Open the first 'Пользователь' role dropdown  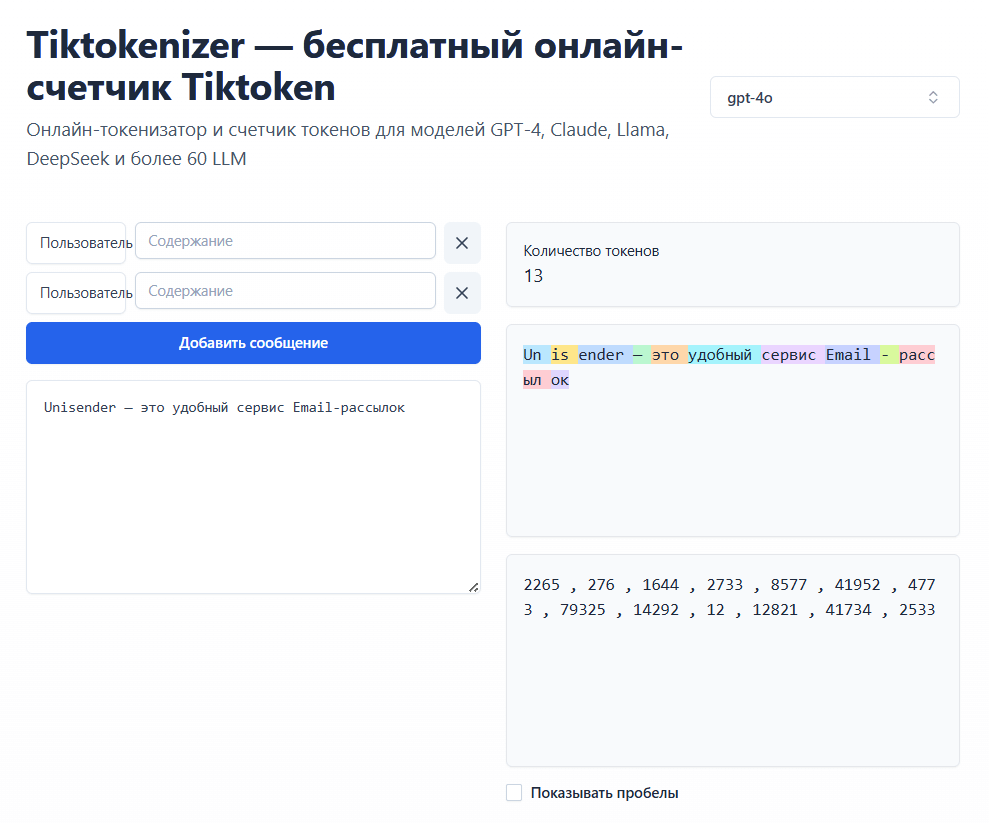click(x=76, y=242)
